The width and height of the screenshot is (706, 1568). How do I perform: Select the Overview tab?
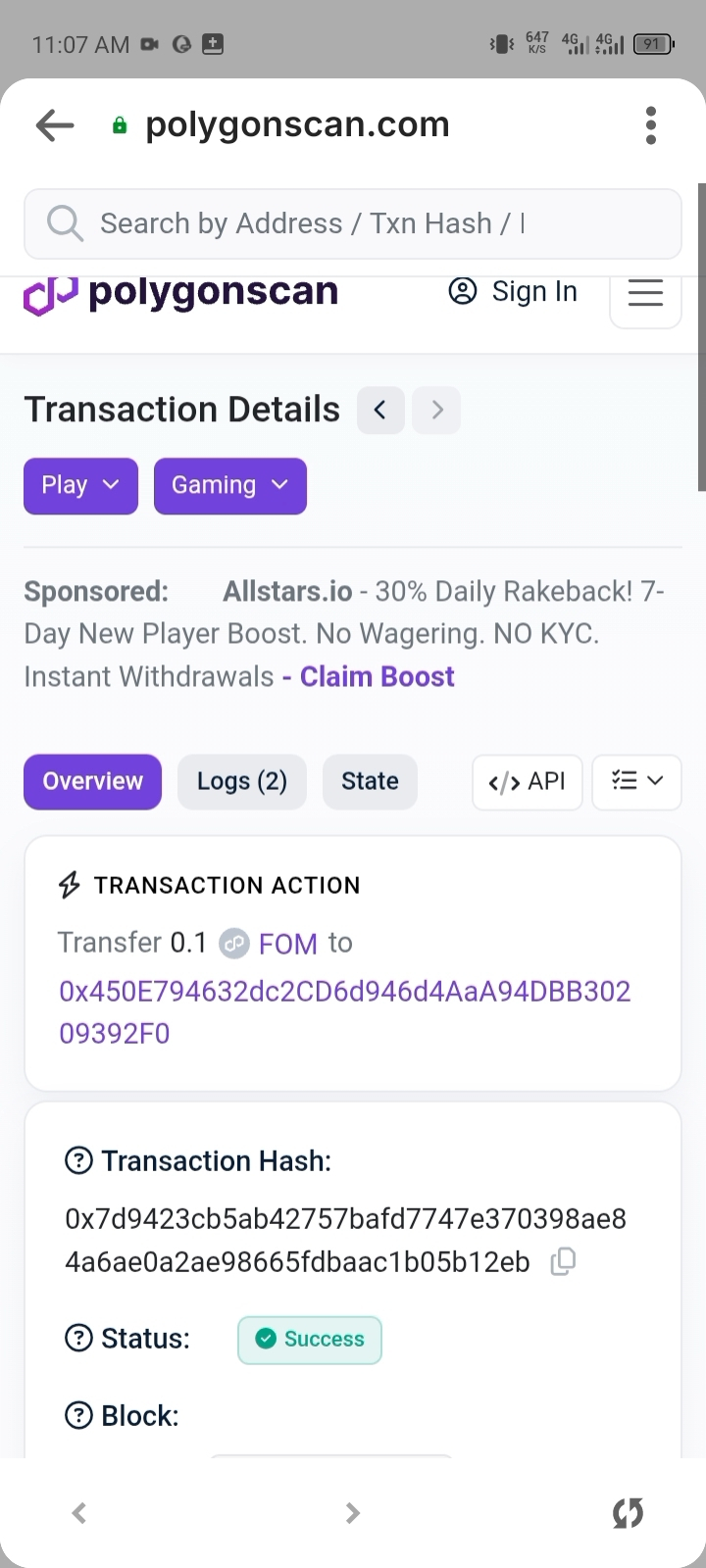click(92, 781)
